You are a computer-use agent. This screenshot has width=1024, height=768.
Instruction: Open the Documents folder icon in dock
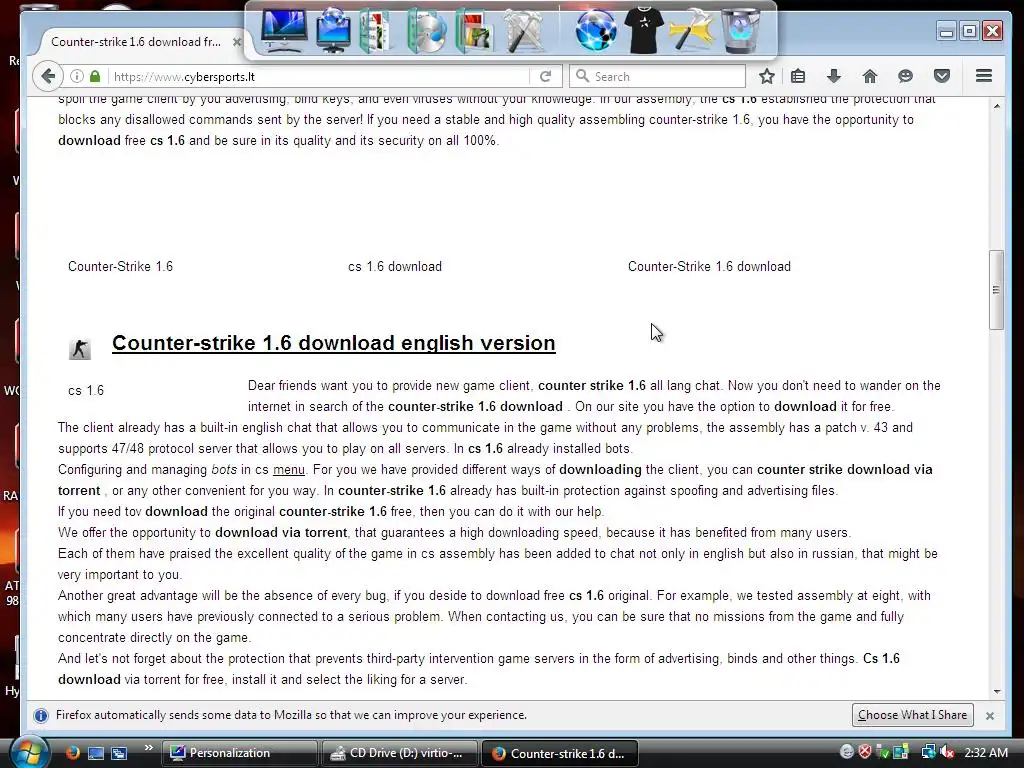click(x=377, y=30)
